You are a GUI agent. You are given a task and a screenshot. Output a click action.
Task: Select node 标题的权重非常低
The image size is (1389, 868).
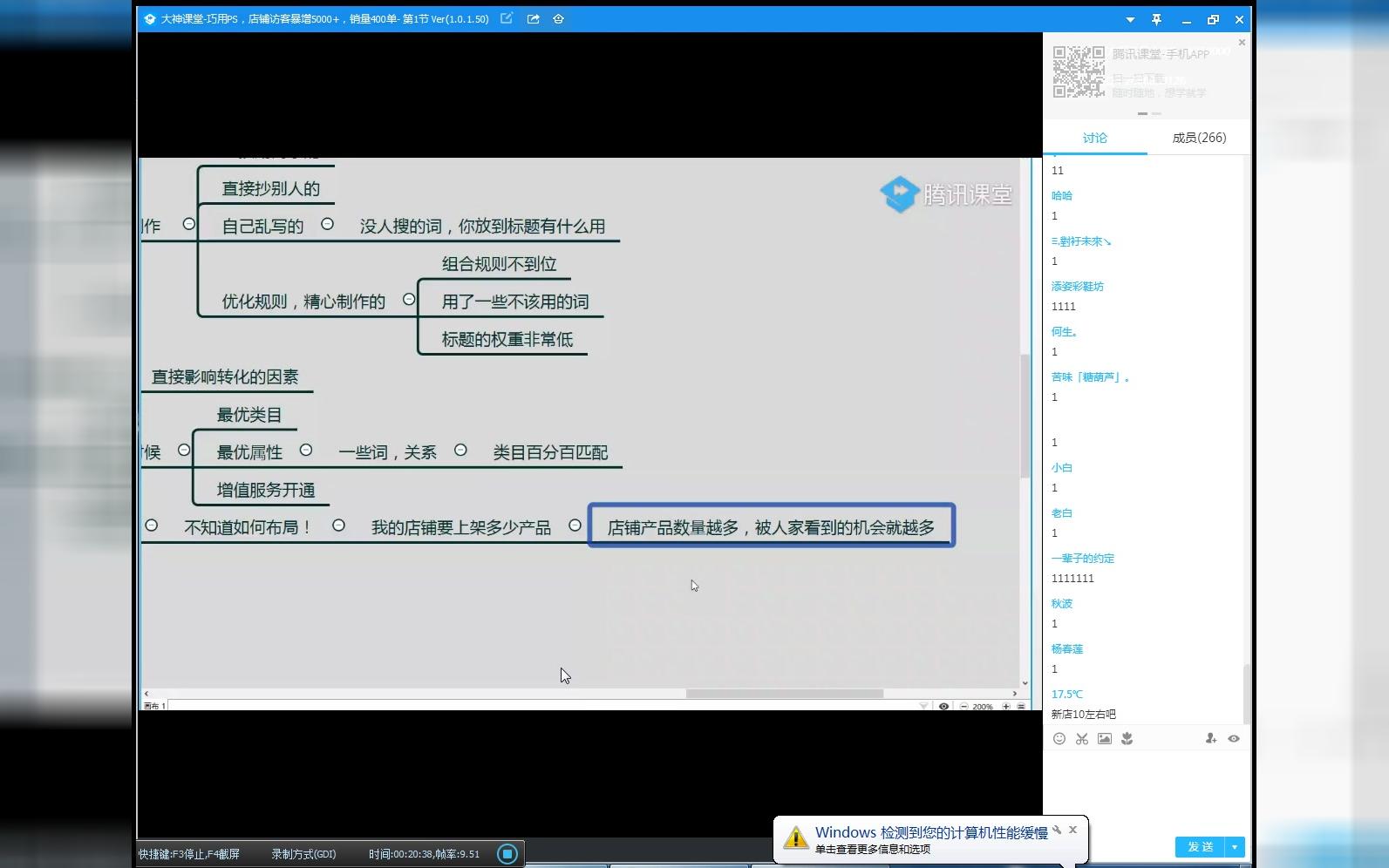(507, 339)
